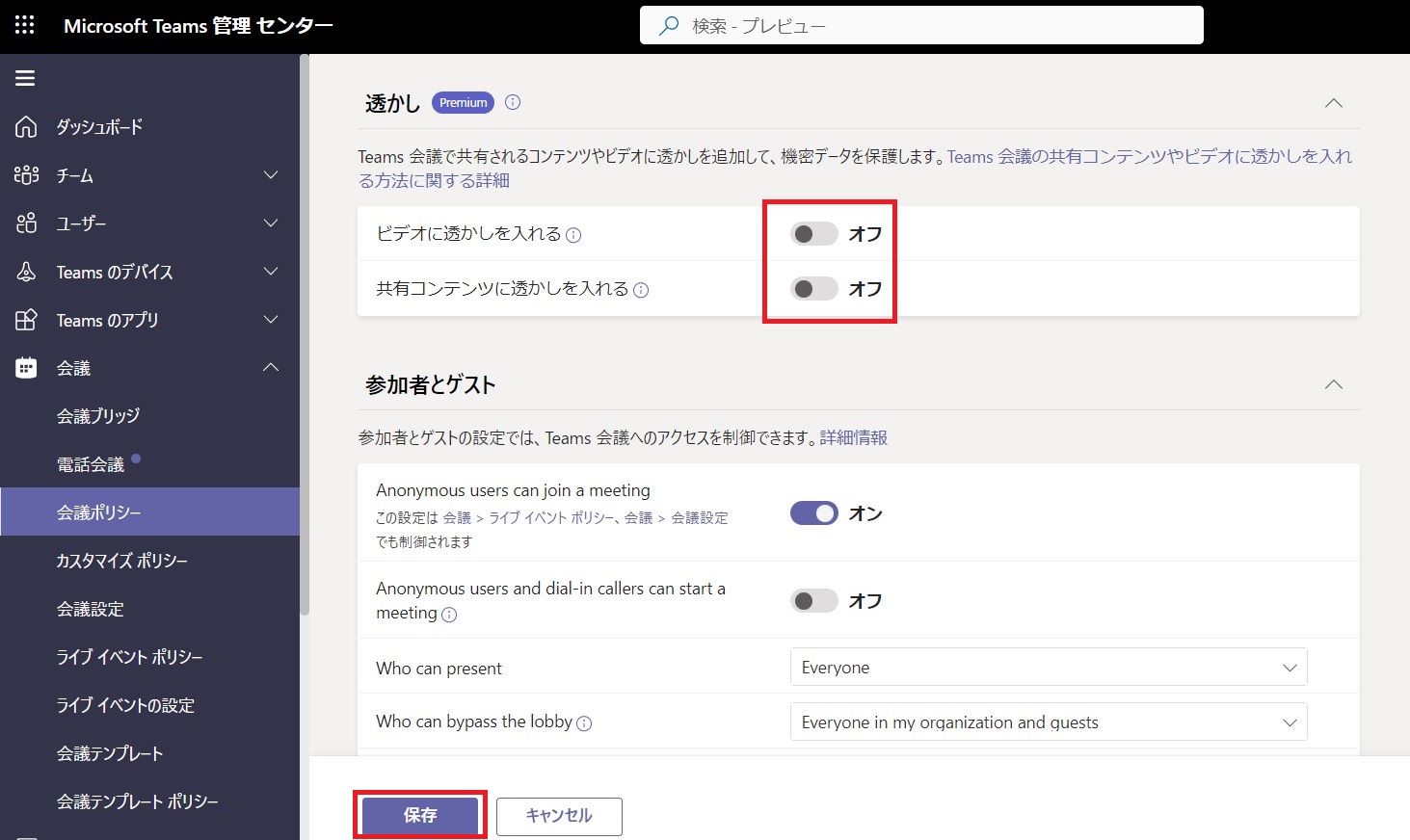Image resolution: width=1410 pixels, height=840 pixels.
Task: Turn off Anonymous users can join a meeting
Action: (814, 513)
